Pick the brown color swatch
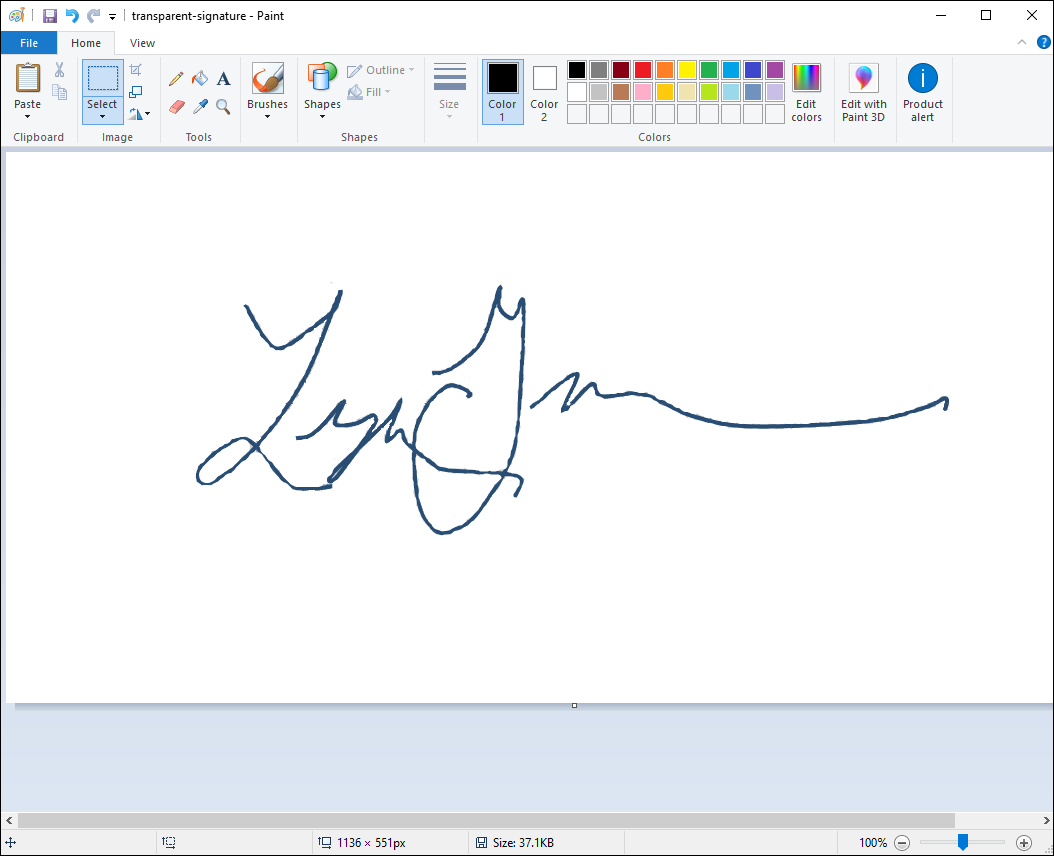Screen dimensions: 1054x856 (621, 91)
